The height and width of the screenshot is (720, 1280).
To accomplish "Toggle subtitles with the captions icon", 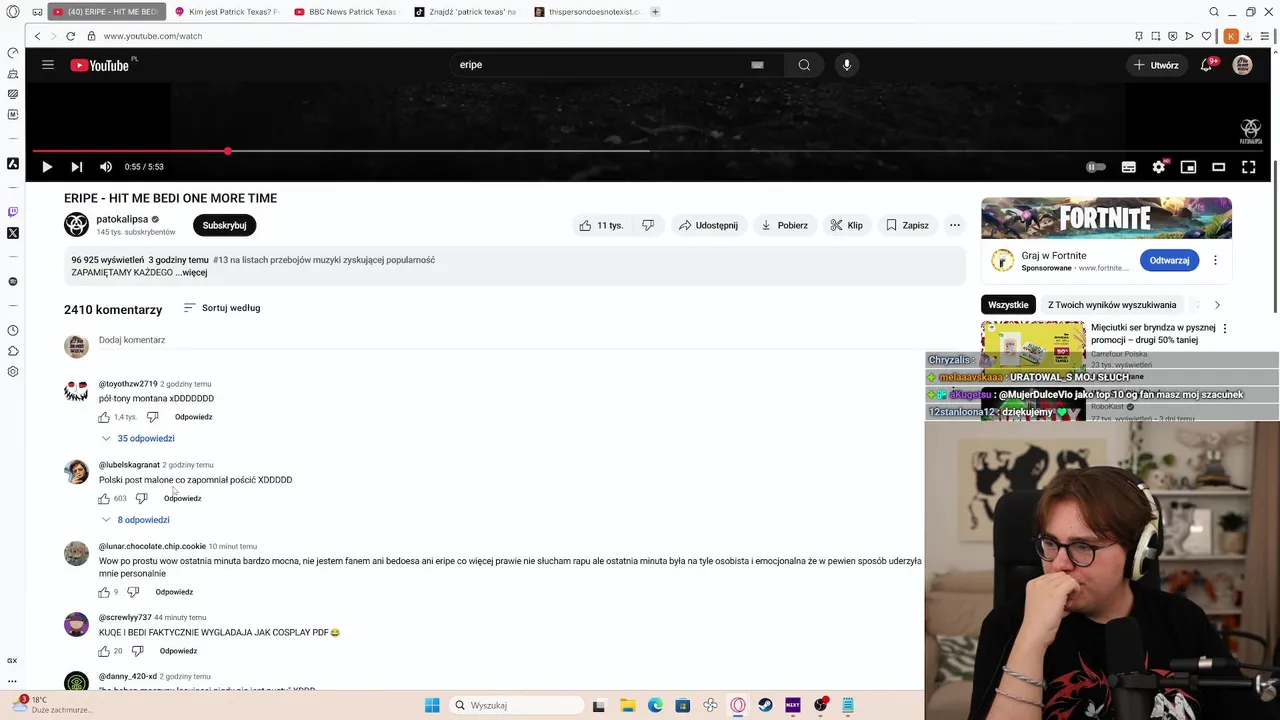I will point(1128,167).
